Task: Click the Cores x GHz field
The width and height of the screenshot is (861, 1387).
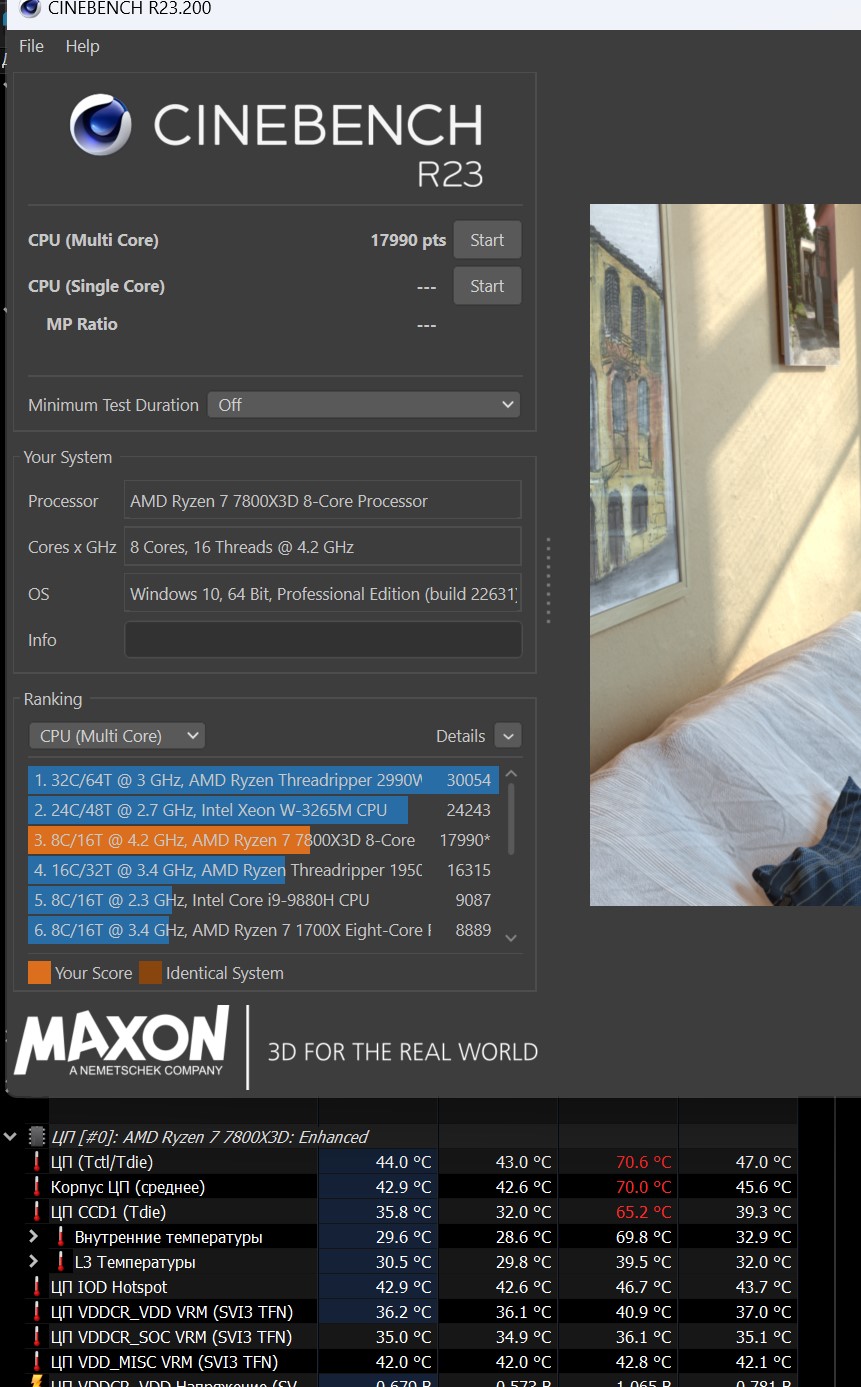Action: click(x=322, y=547)
